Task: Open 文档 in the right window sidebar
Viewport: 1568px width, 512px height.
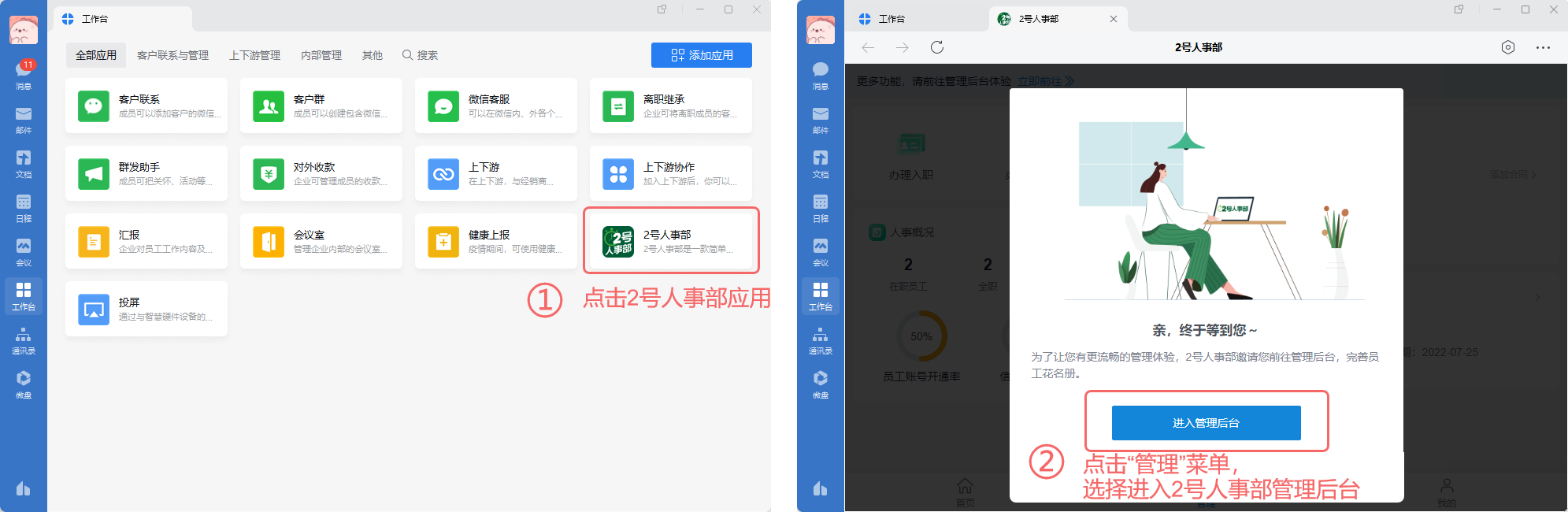Action: [821, 164]
